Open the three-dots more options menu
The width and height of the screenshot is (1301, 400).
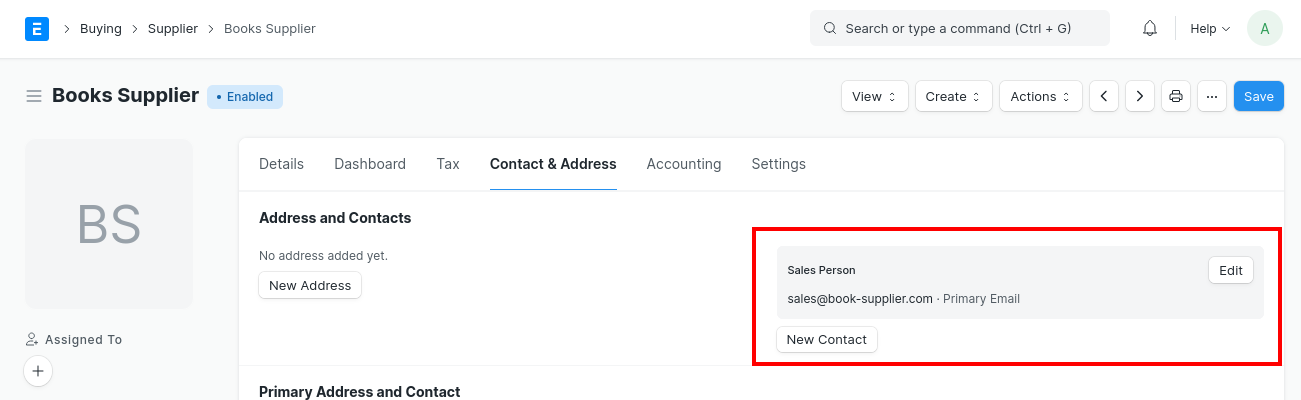point(1211,96)
